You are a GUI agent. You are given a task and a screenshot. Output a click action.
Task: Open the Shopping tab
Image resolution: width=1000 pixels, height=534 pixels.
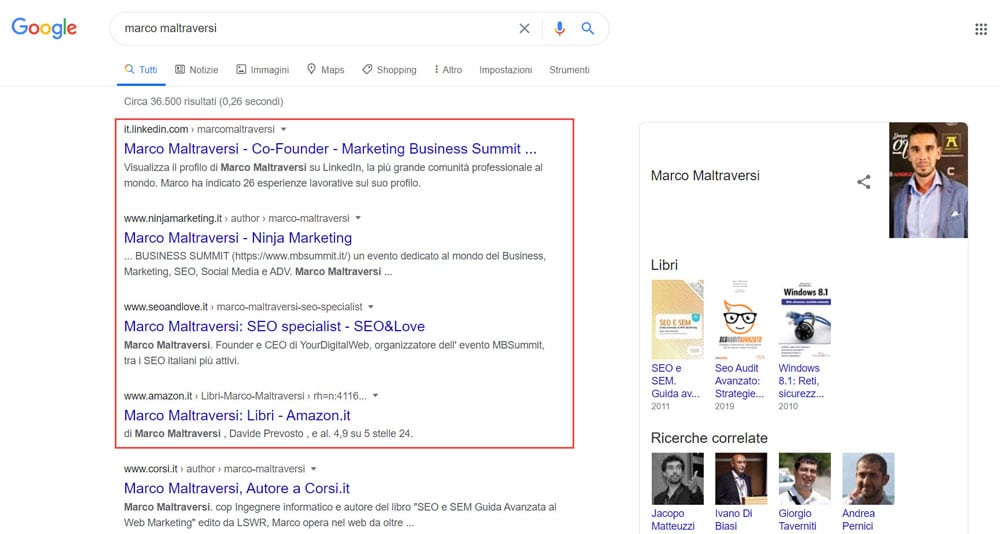(x=389, y=70)
